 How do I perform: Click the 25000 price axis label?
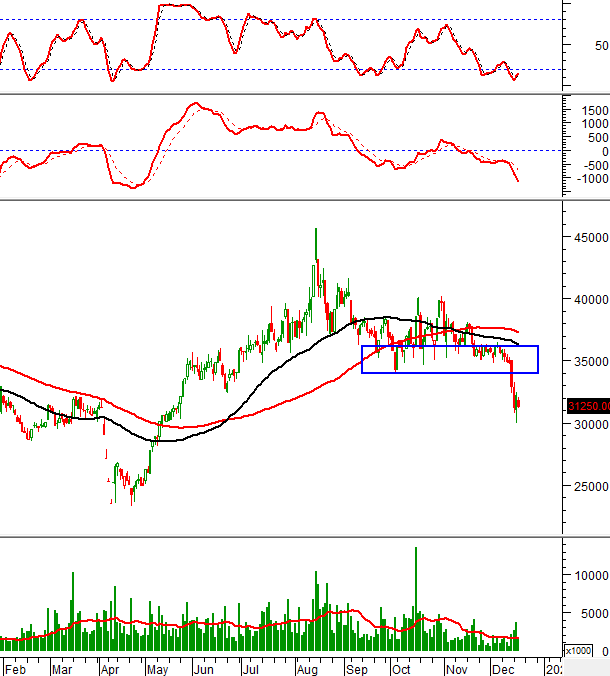[586, 486]
